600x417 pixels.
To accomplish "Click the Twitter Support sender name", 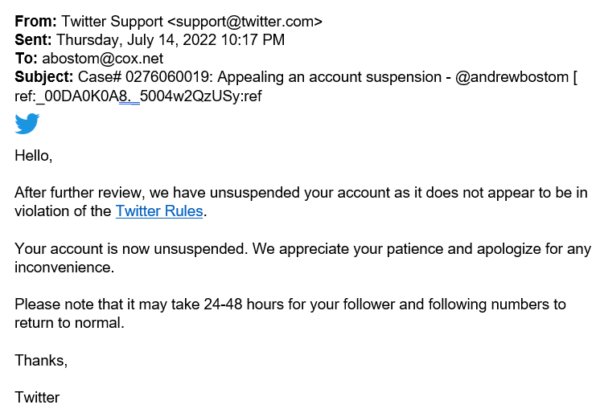I will coord(112,21).
